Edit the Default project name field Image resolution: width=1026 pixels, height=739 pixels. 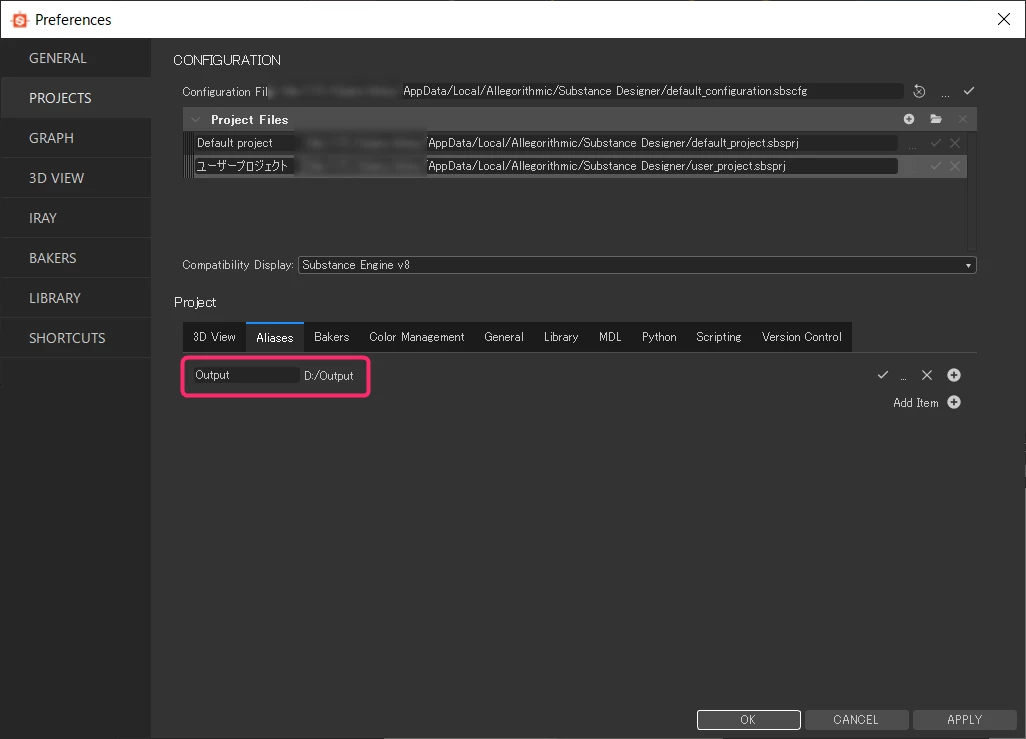[245, 143]
